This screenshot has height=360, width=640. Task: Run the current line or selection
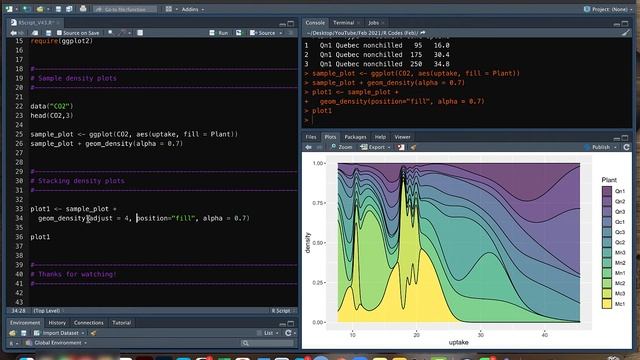click(x=219, y=33)
